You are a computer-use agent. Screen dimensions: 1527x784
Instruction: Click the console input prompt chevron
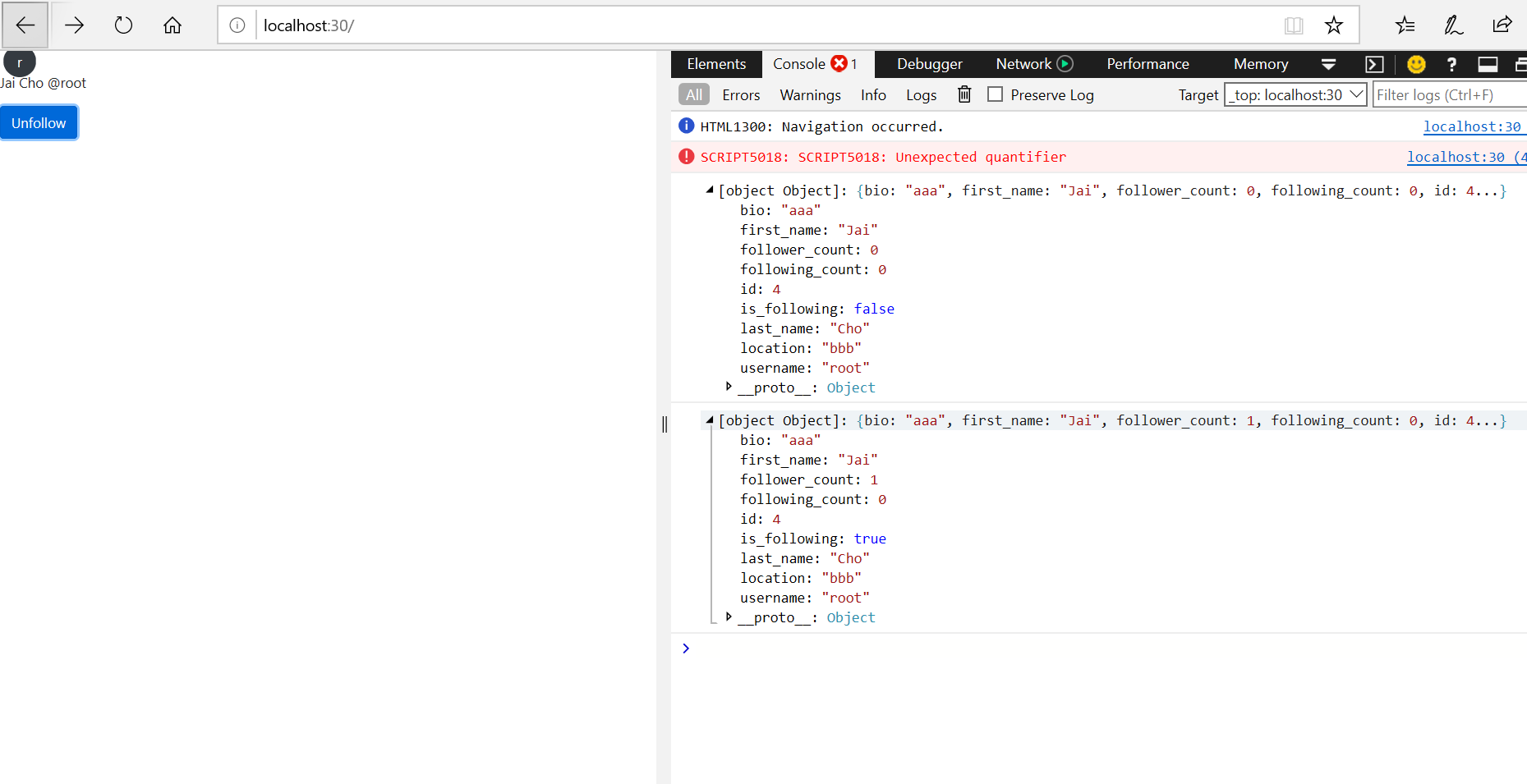[x=686, y=649]
